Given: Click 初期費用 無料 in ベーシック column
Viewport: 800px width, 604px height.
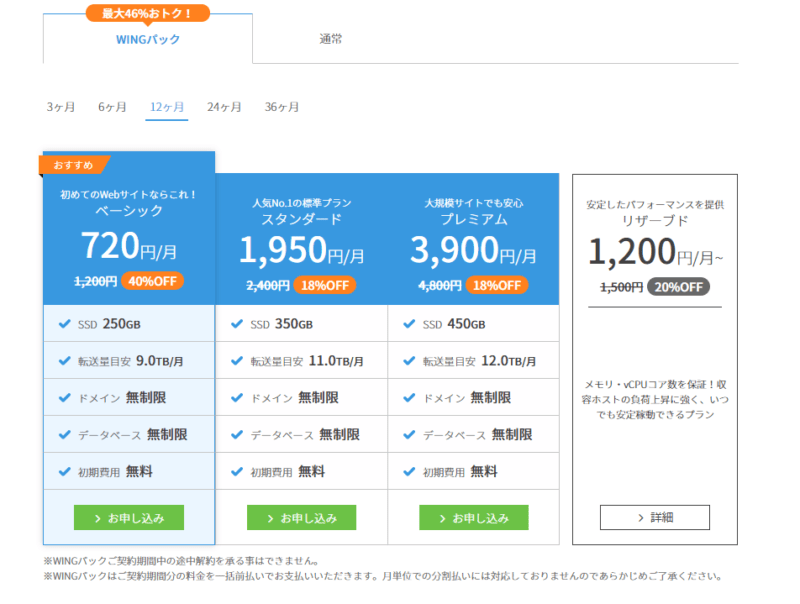Looking at the screenshot, I should coord(115,471).
